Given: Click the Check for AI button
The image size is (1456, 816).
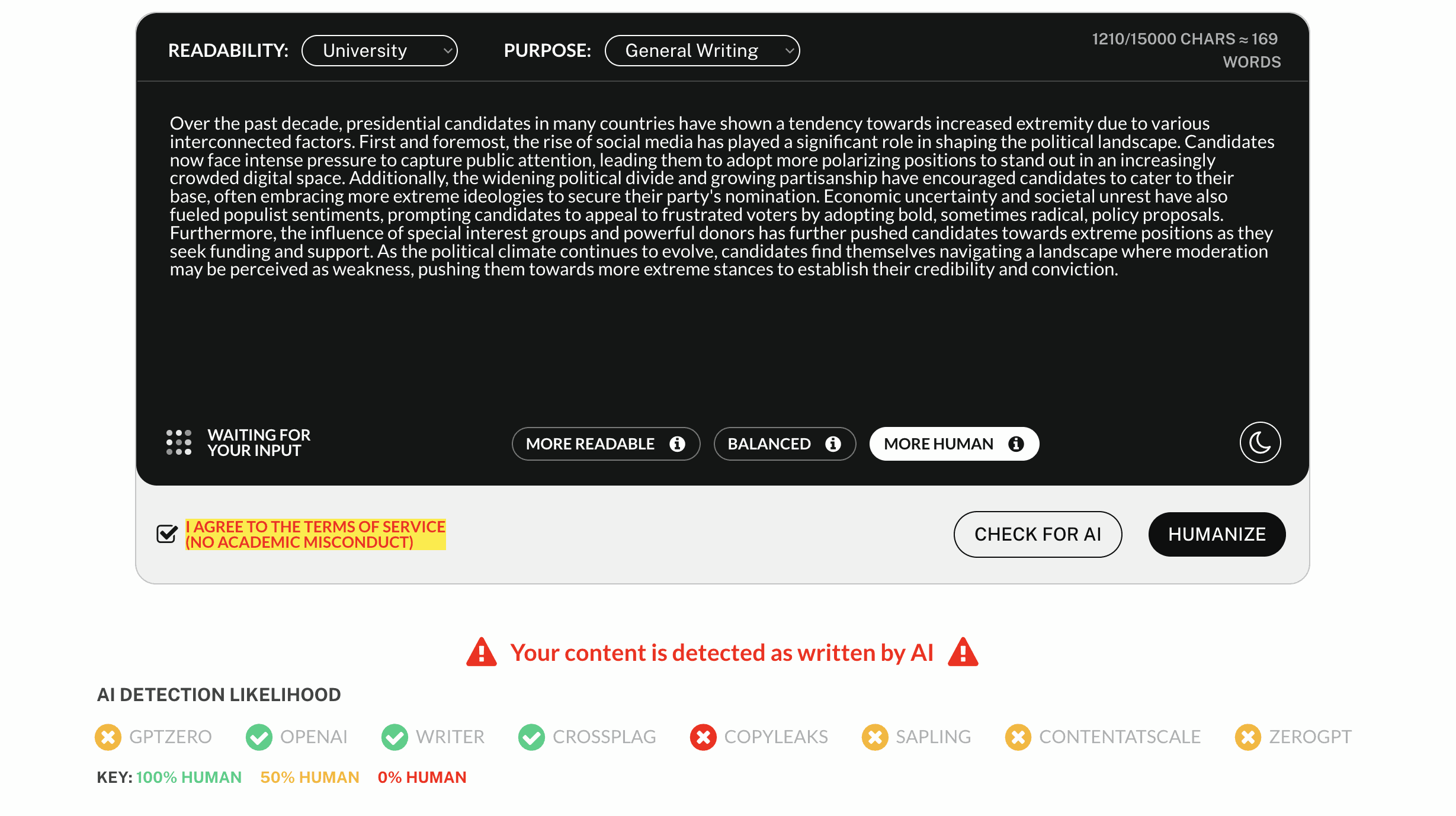Looking at the screenshot, I should pos(1038,534).
